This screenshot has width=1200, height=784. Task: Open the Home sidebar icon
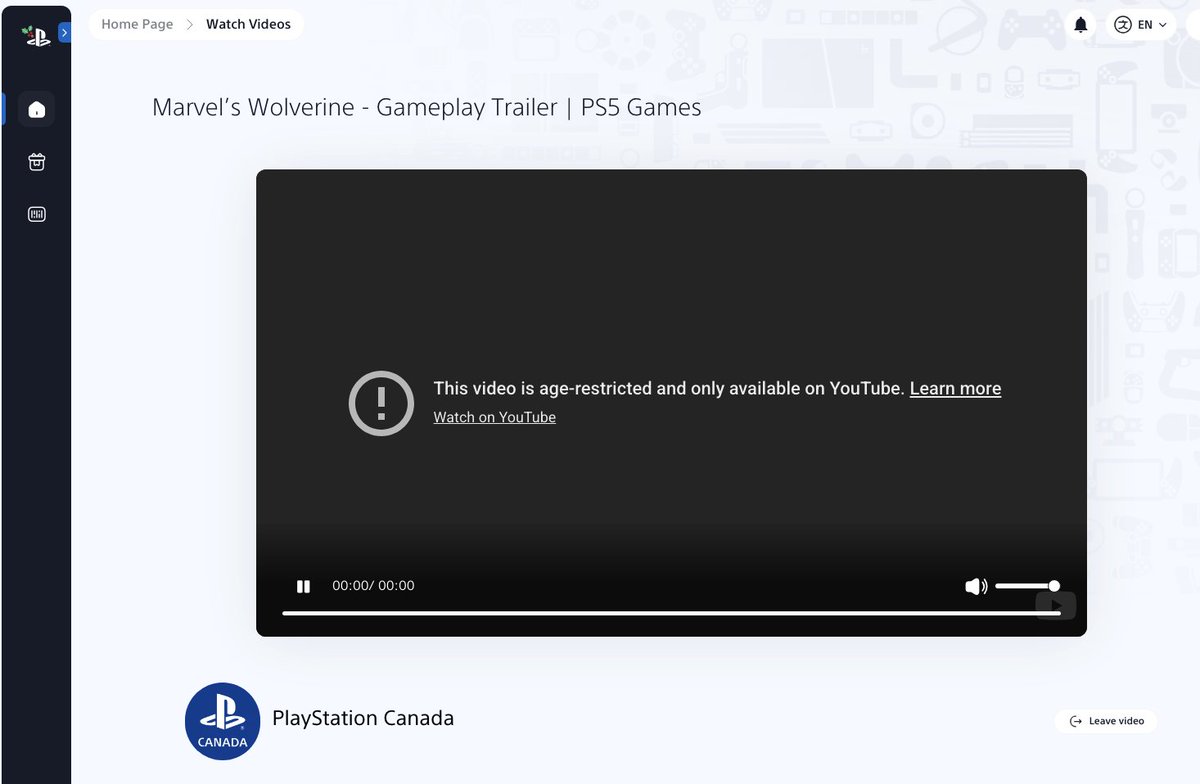coord(37,109)
